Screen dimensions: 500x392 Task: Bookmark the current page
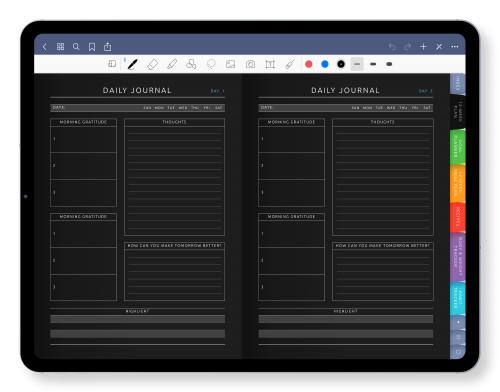pyautogui.click(x=92, y=47)
